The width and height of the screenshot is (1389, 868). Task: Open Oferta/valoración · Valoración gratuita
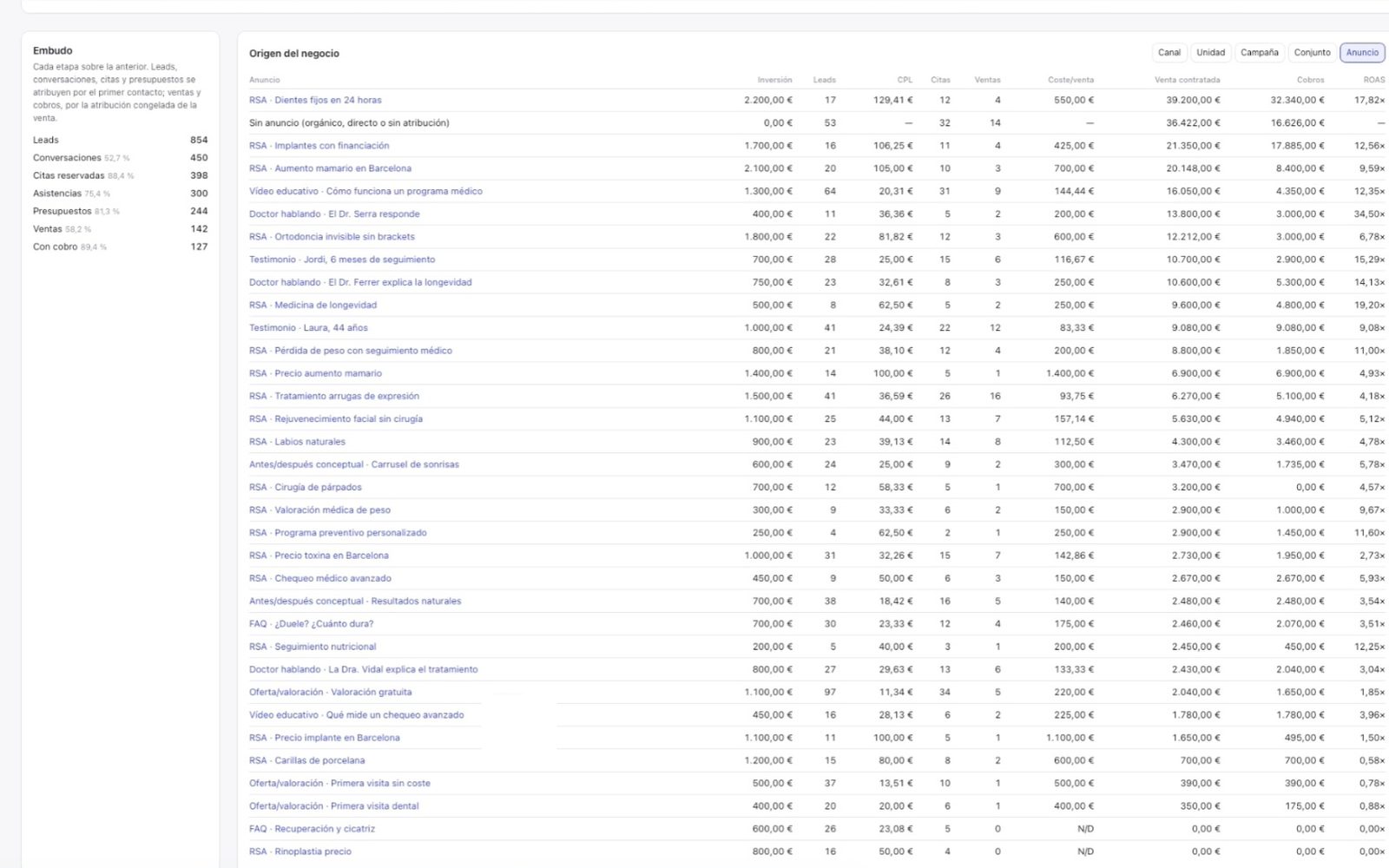[x=331, y=692]
